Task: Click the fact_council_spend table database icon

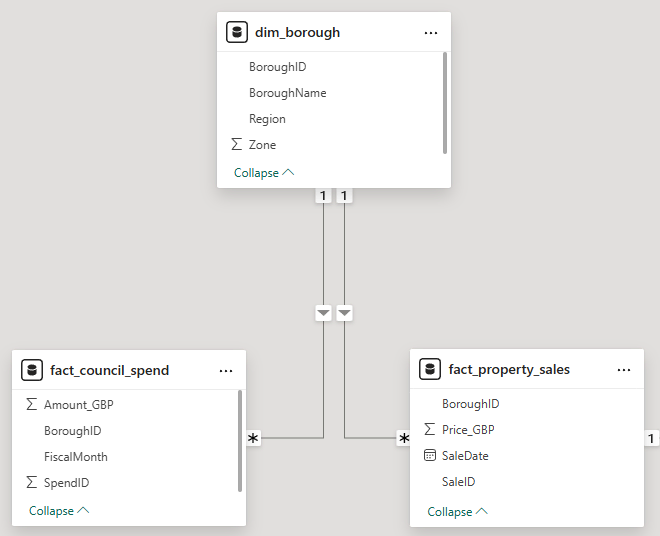Action: click(x=32, y=370)
